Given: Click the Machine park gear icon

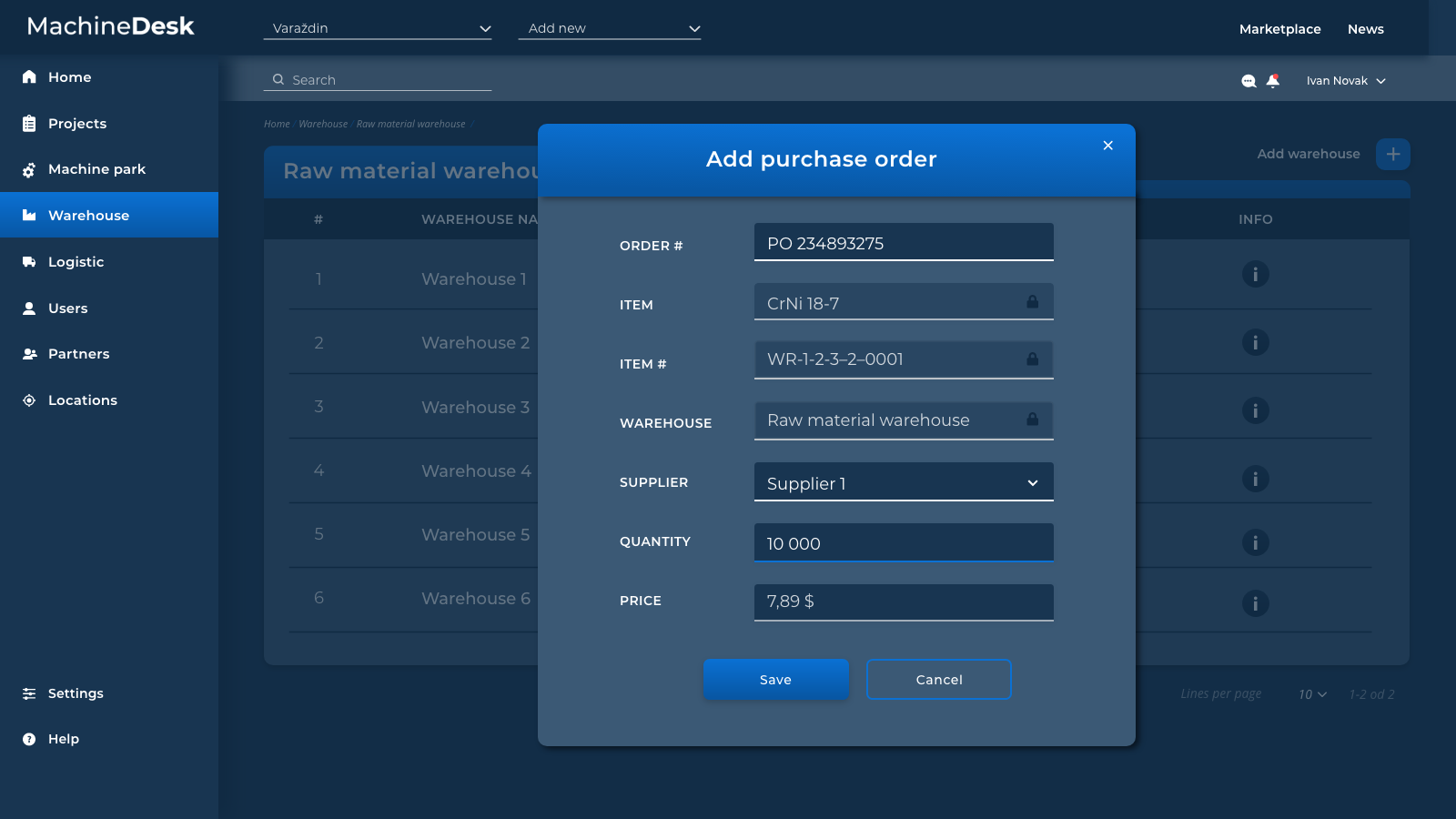Looking at the screenshot, I should [x=29, y=170].
